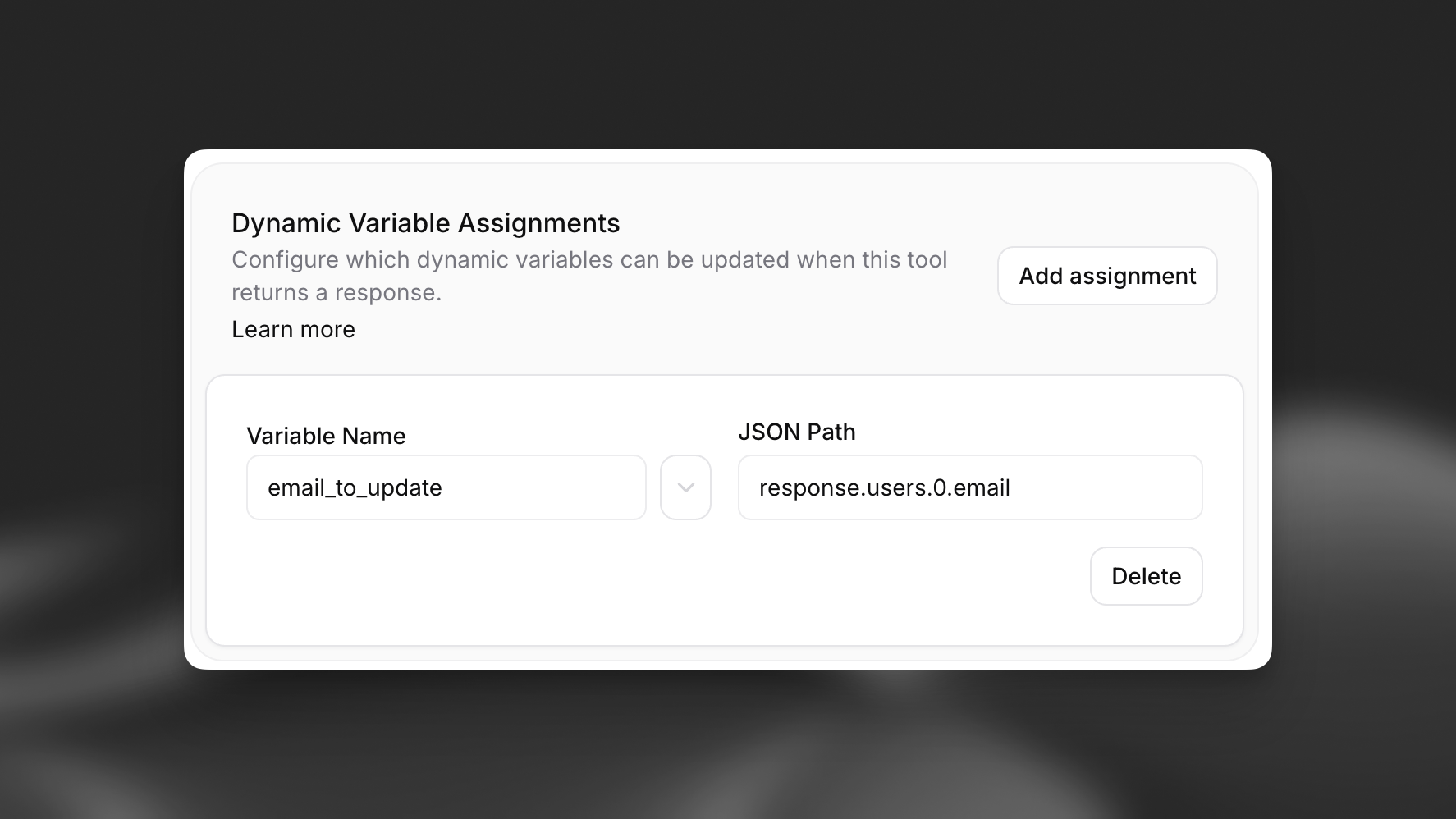Click into the JSON Path field
The height and width of the screenshot is (819, 1456).
coord(969,487)
